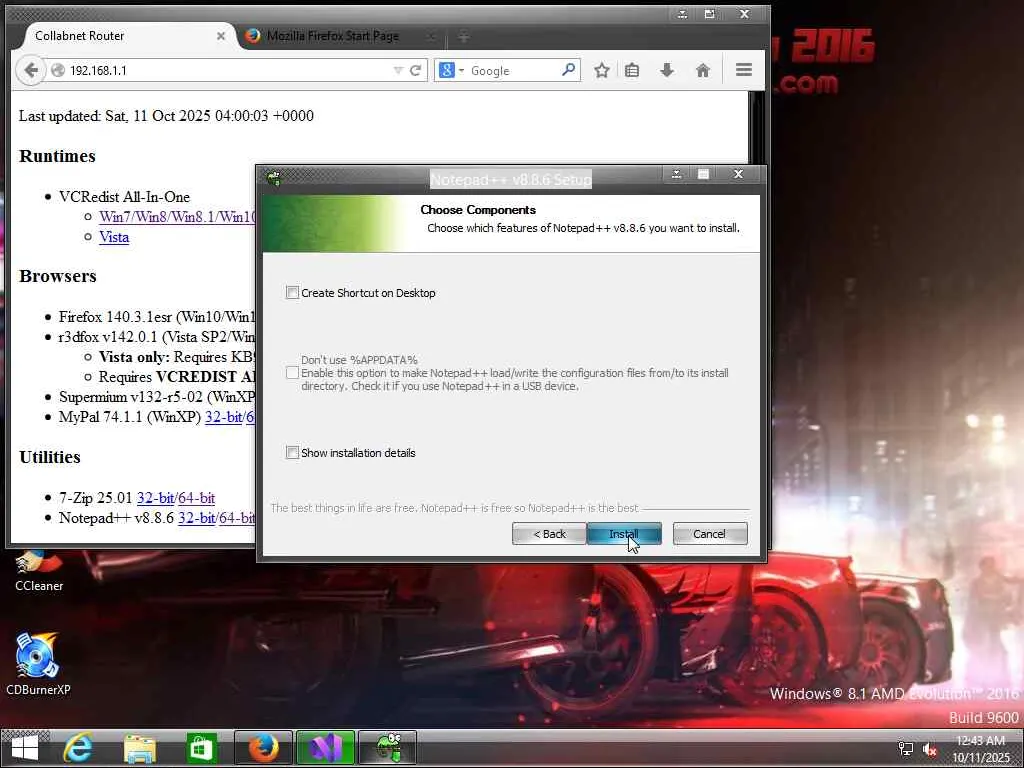
Task: Switch to Mozilla Firefox Start Page tab
Action: click(x=333, y=36)
